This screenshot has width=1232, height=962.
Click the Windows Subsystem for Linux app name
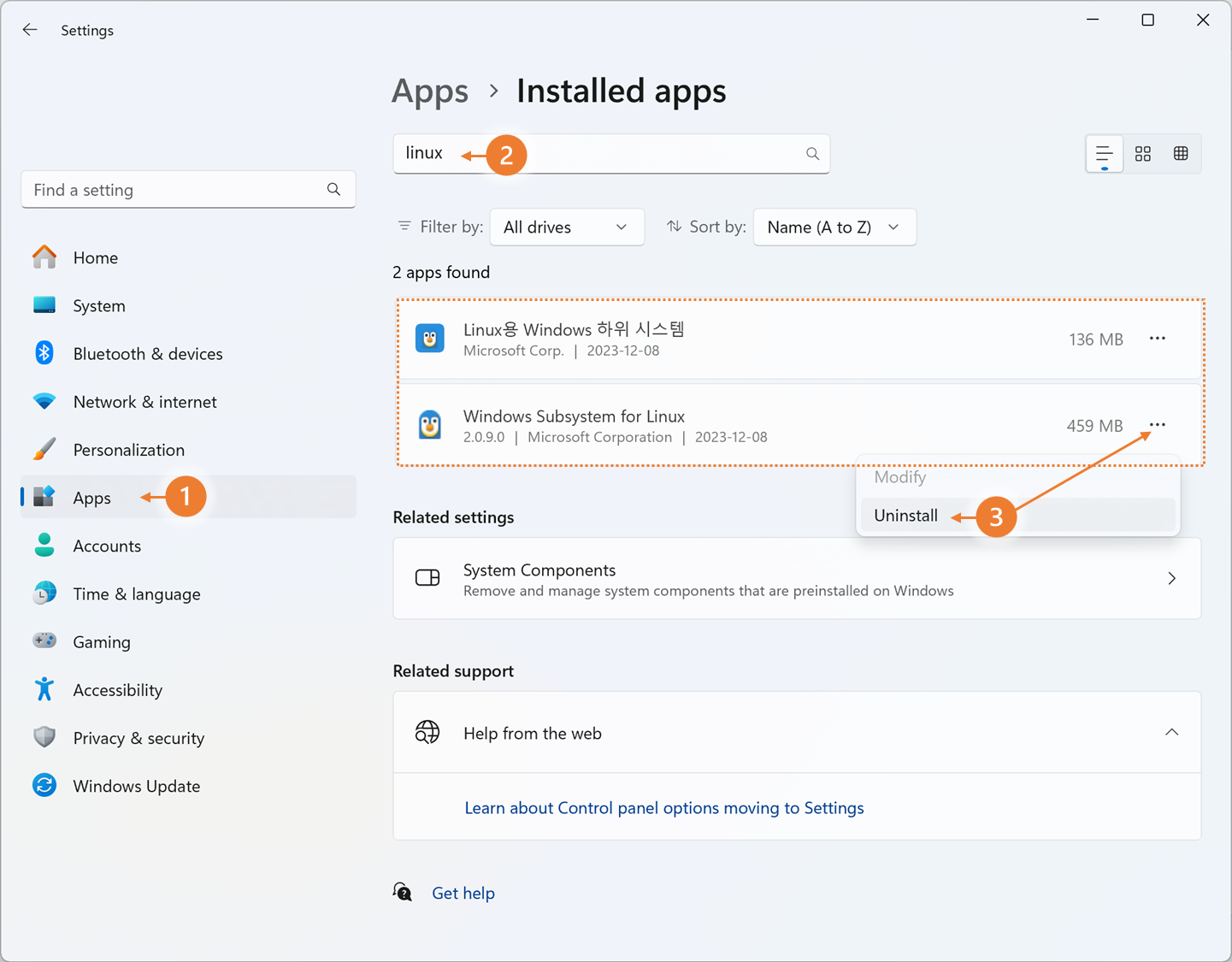click(574, 416)
